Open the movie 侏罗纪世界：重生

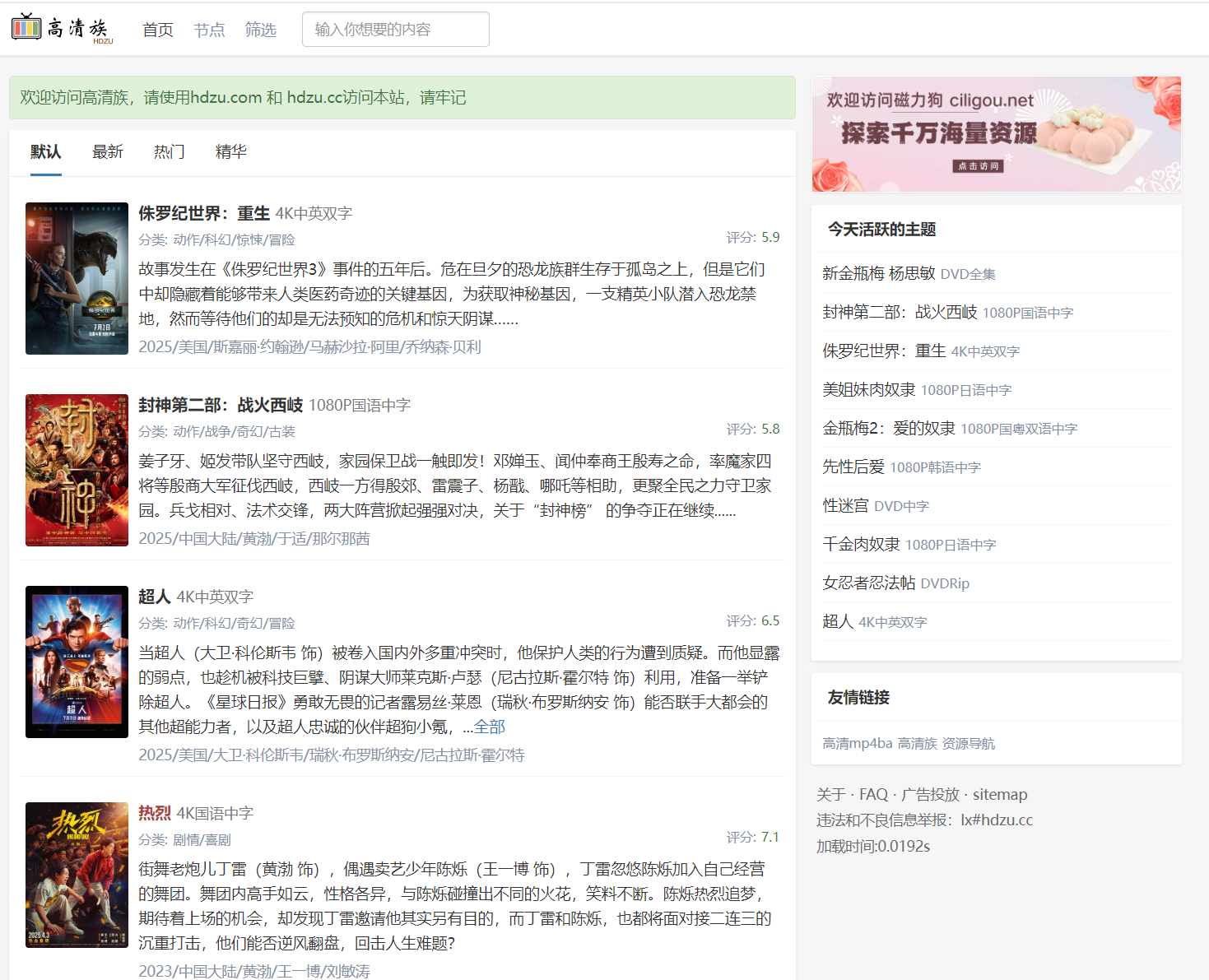tap(203, 212)
